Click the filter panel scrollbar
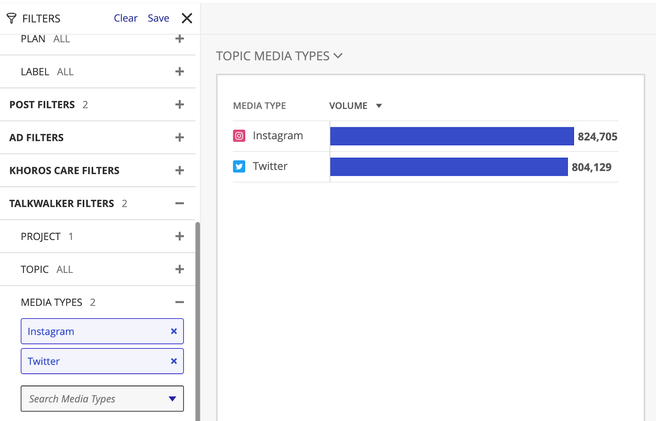The image size is (656, 421). 197,321
